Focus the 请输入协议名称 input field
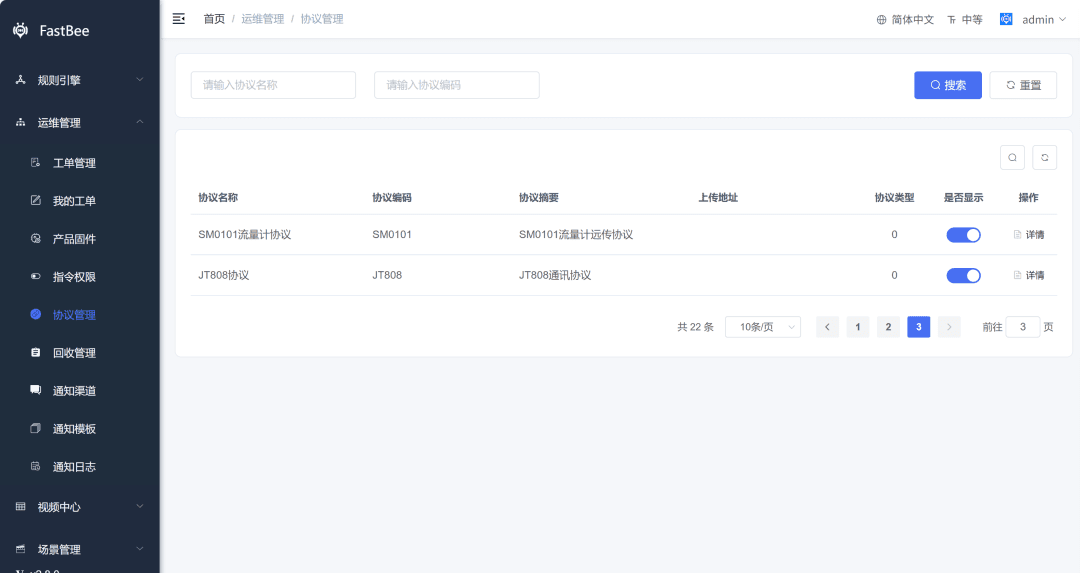Image resolution: width=1080 pixels, height=573 pixels. pyautogui.click(x=273, y=85)
